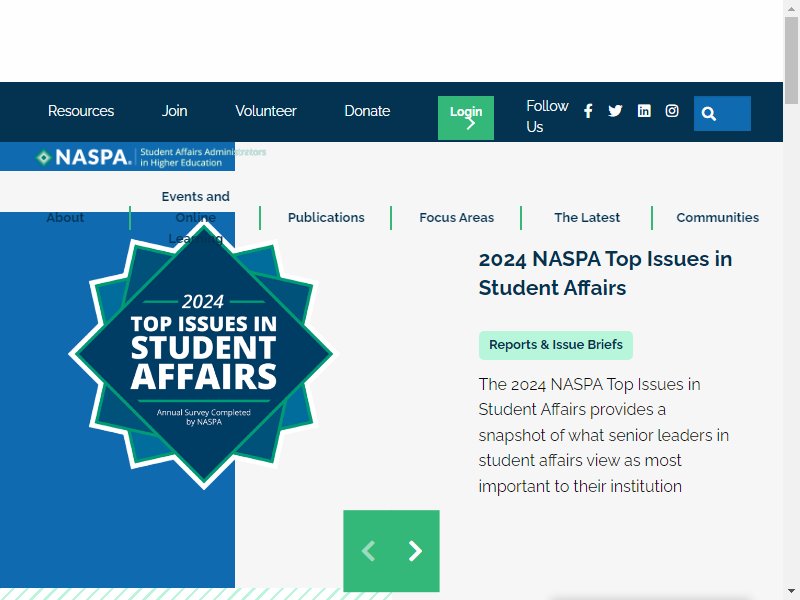800x600 pixels.
Task: Click the scrollbar down arrow
Action: tap(792, 593)
